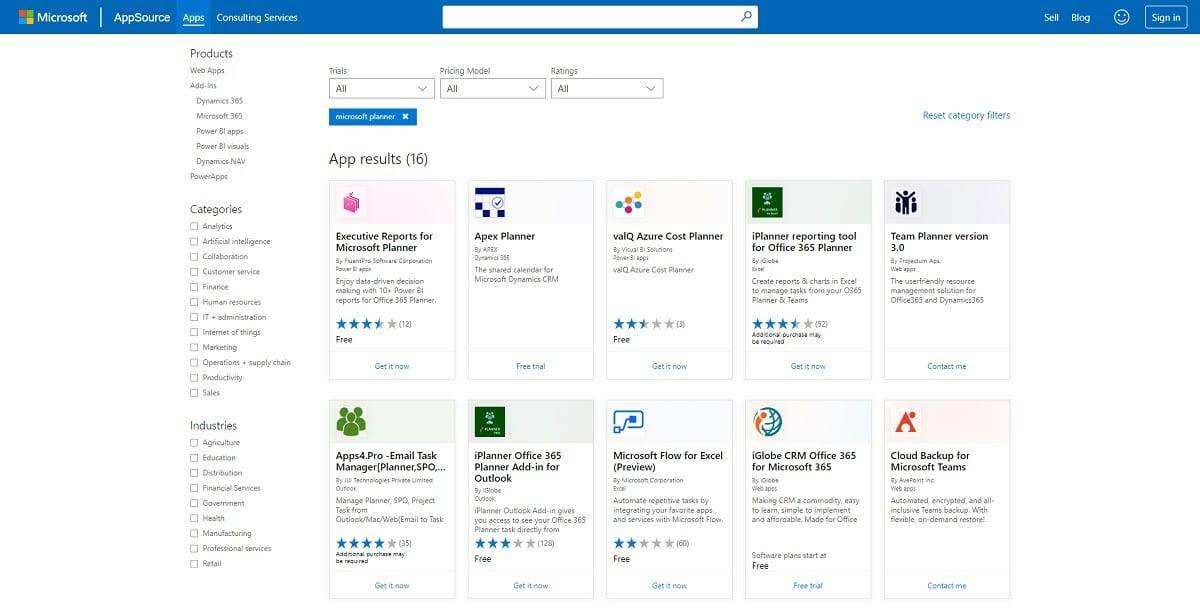Open the Microsoft Flow for Excel icon
The image size is (1200, 611).
pos(628,422)
